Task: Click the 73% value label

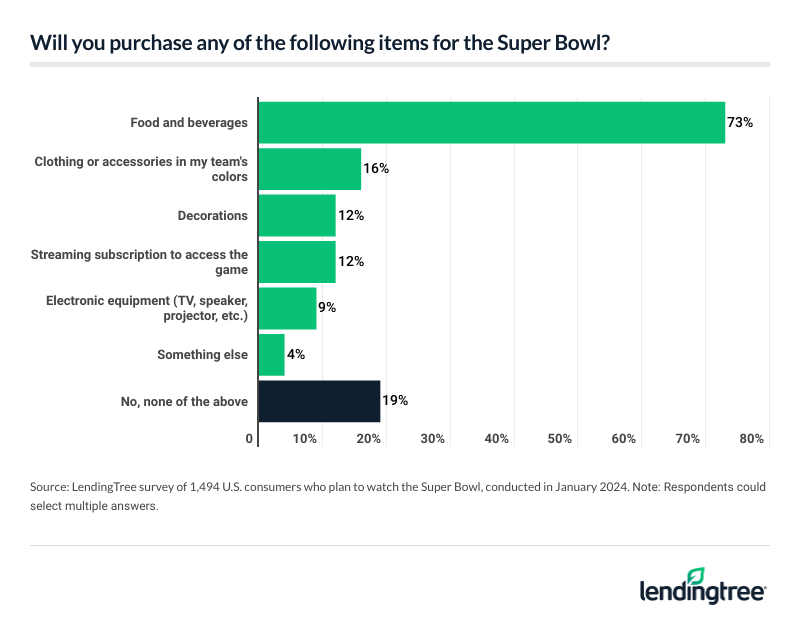Action: tap(739, 123)
